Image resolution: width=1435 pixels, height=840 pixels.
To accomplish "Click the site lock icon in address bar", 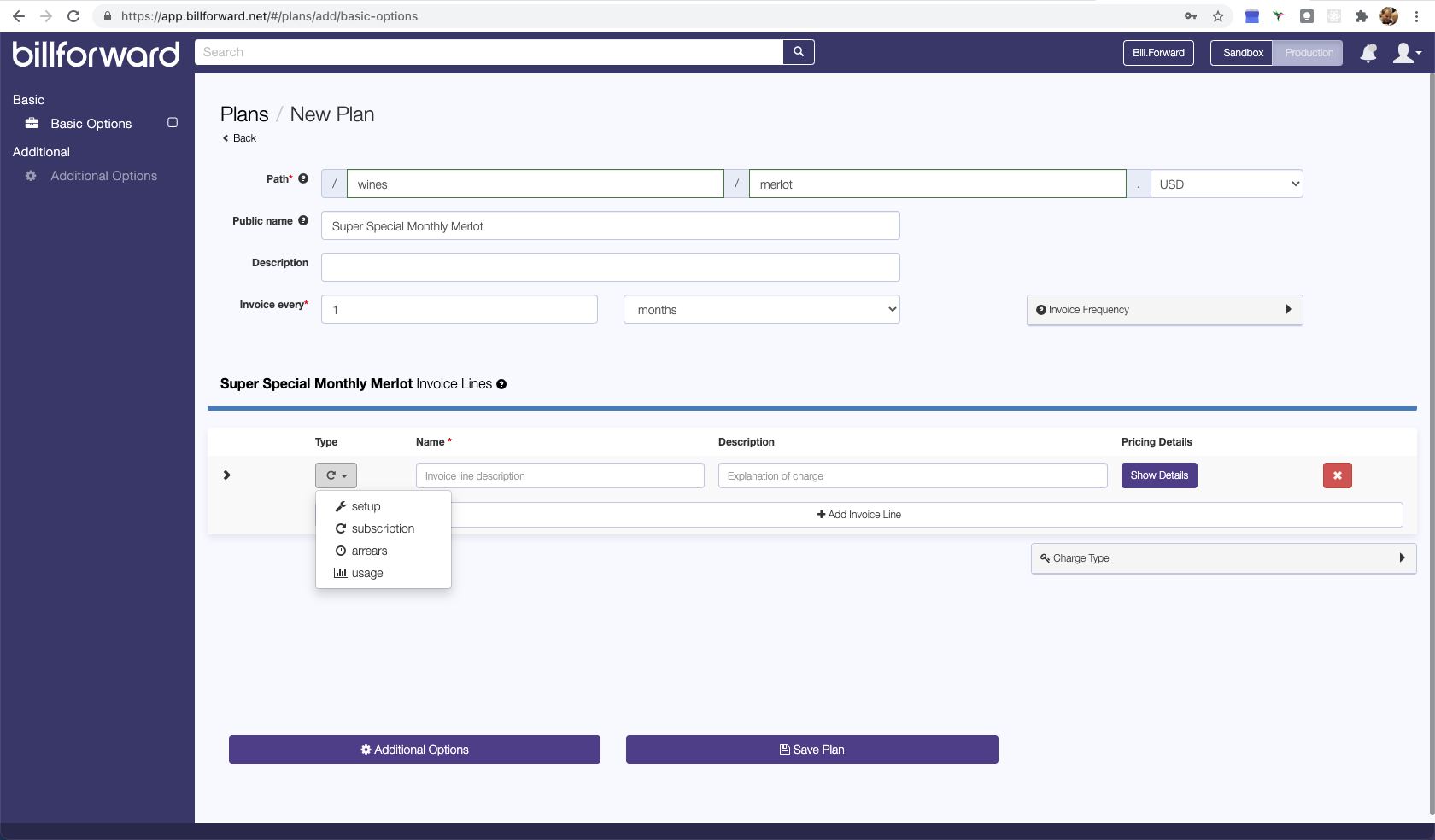I will click(x=108, y=16).
